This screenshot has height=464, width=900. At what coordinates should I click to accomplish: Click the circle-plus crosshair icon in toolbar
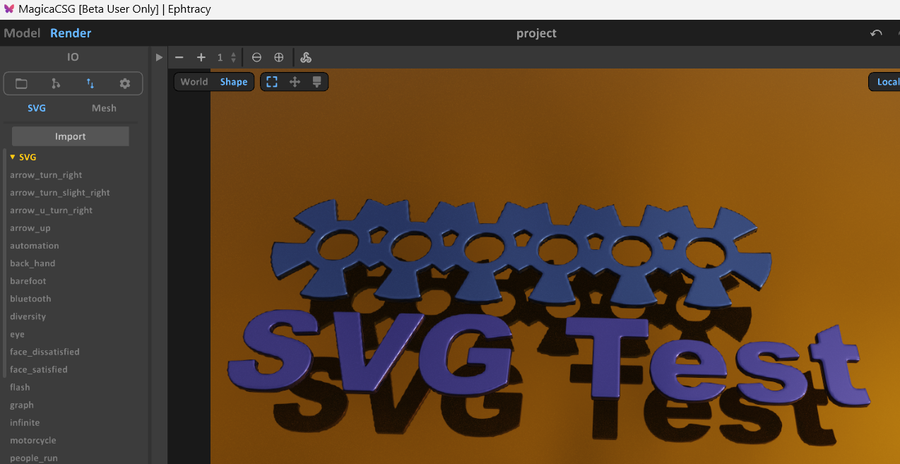coord(278,57)
